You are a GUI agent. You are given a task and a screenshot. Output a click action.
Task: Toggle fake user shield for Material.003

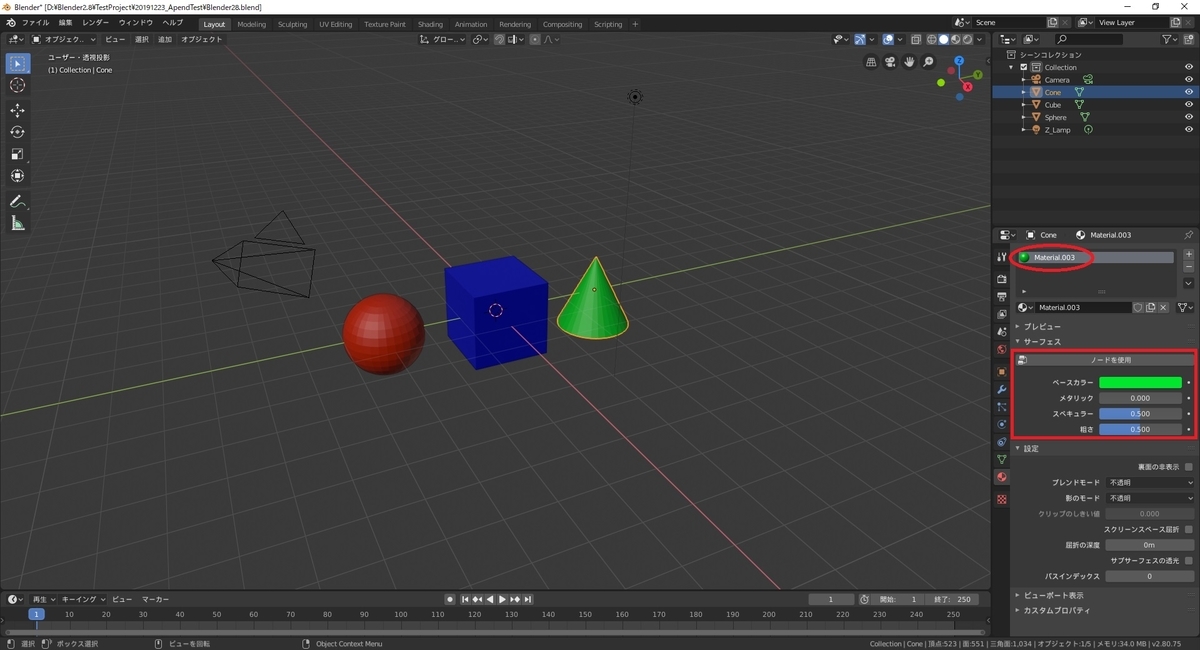pos(1138,307)
